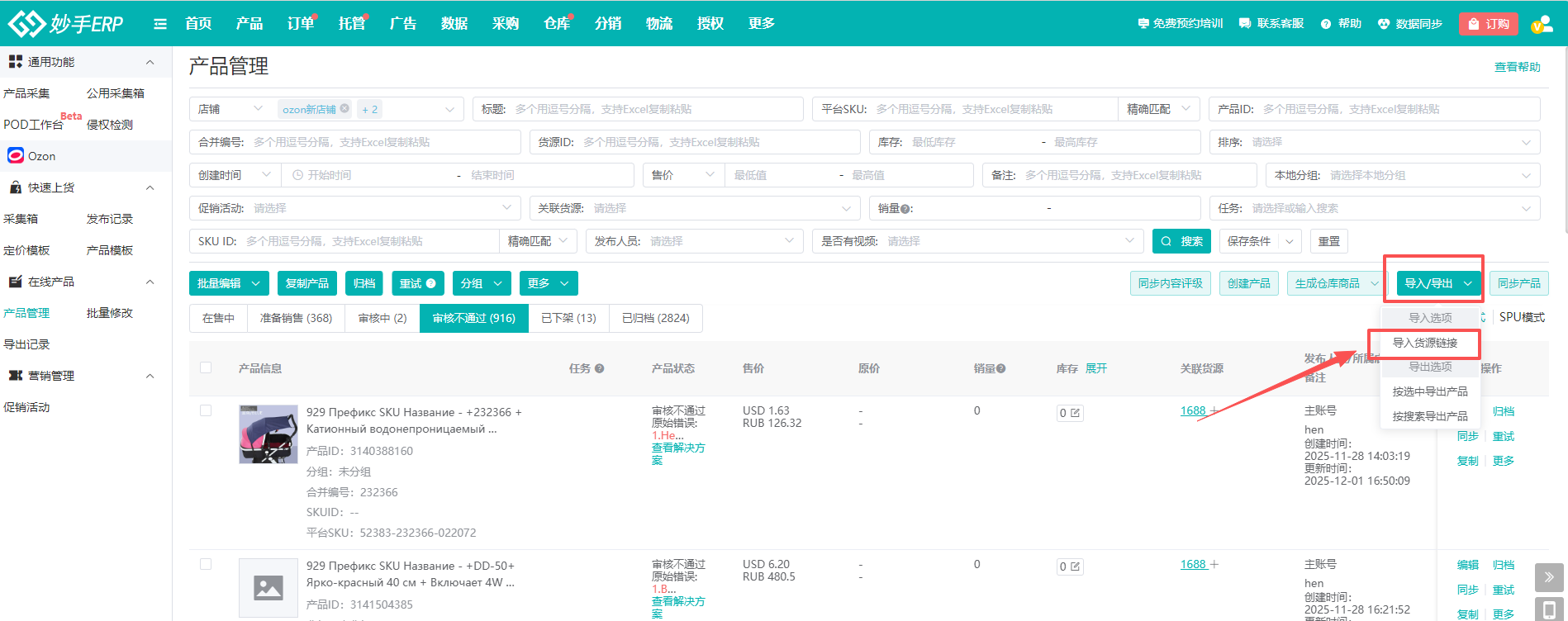Switch to the 已归档 (2824) tab
Screen dimensions: 1568x621
[x=655, y=318]
